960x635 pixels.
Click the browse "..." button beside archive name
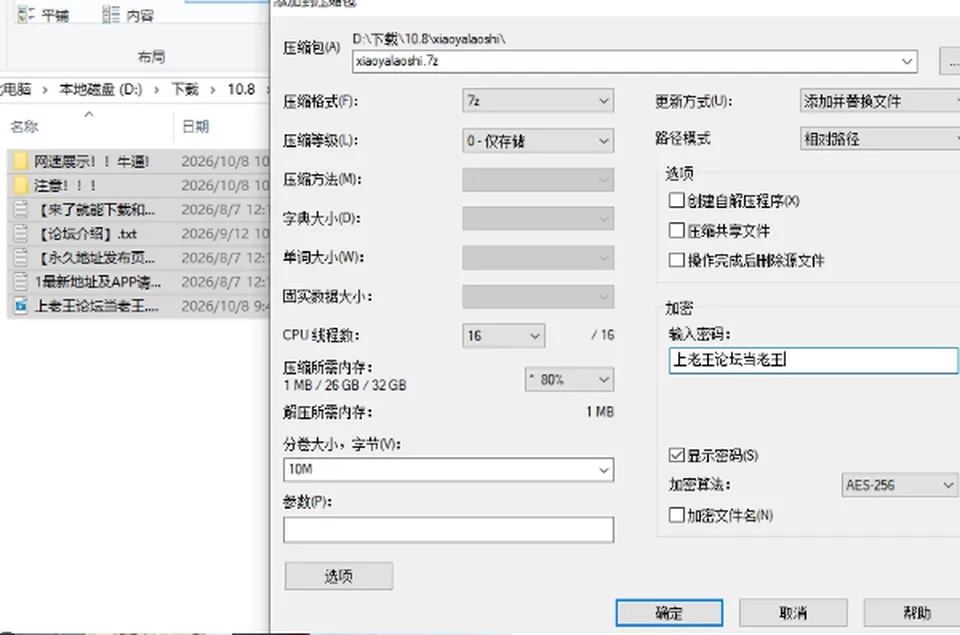pos(950,62)
